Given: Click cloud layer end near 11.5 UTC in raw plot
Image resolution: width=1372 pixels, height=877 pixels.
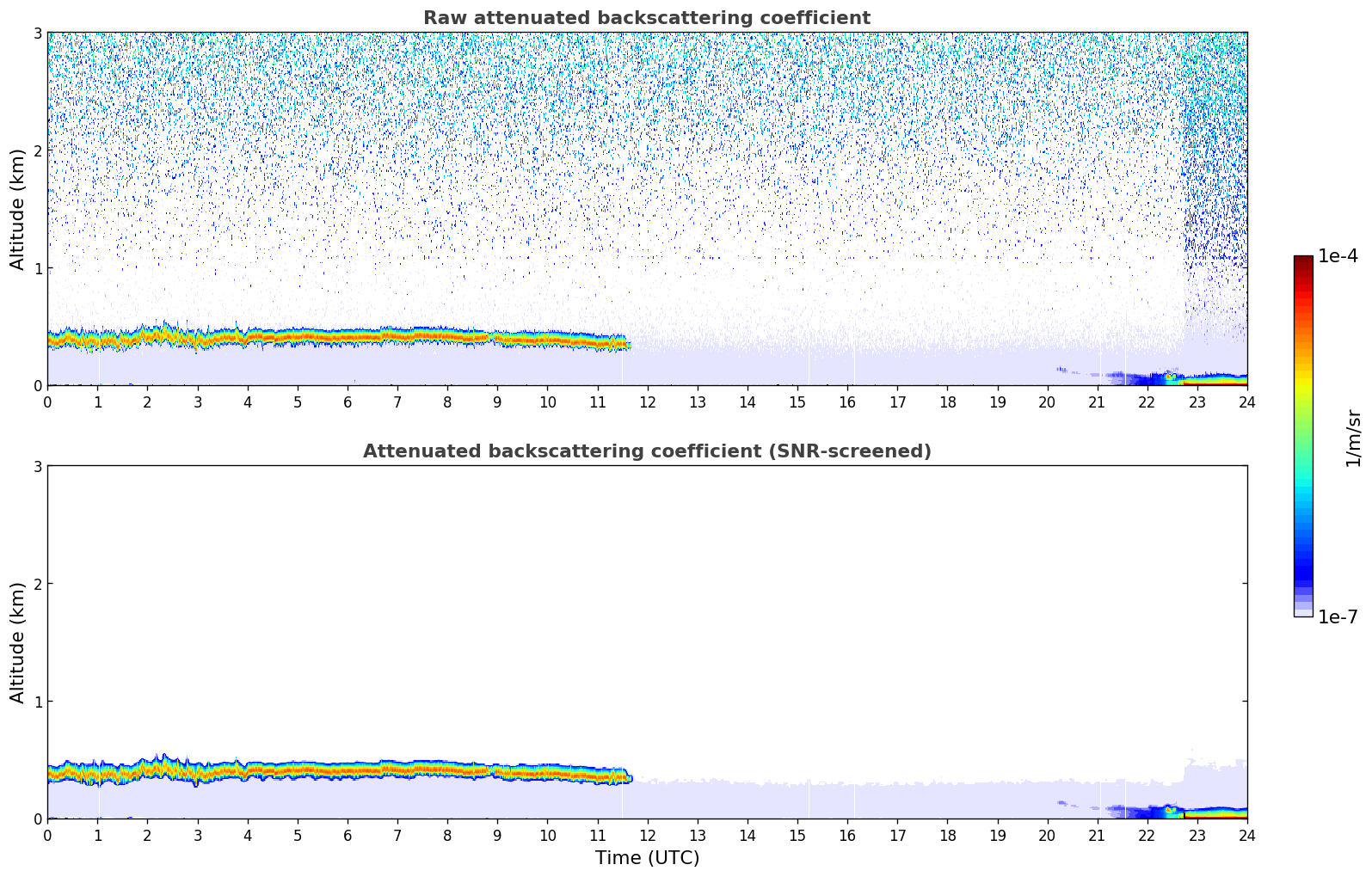Looking at the screenshot, I should pyautogui.click(x=624, y=343).
